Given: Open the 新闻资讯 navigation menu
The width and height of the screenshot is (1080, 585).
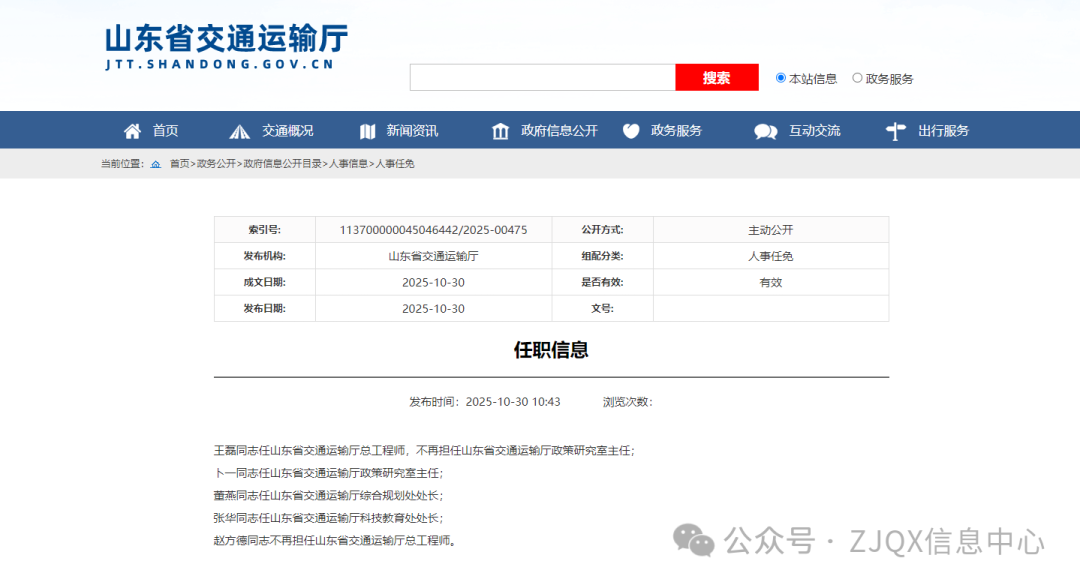Looking at the screenshot, I should tap(412, 131).
